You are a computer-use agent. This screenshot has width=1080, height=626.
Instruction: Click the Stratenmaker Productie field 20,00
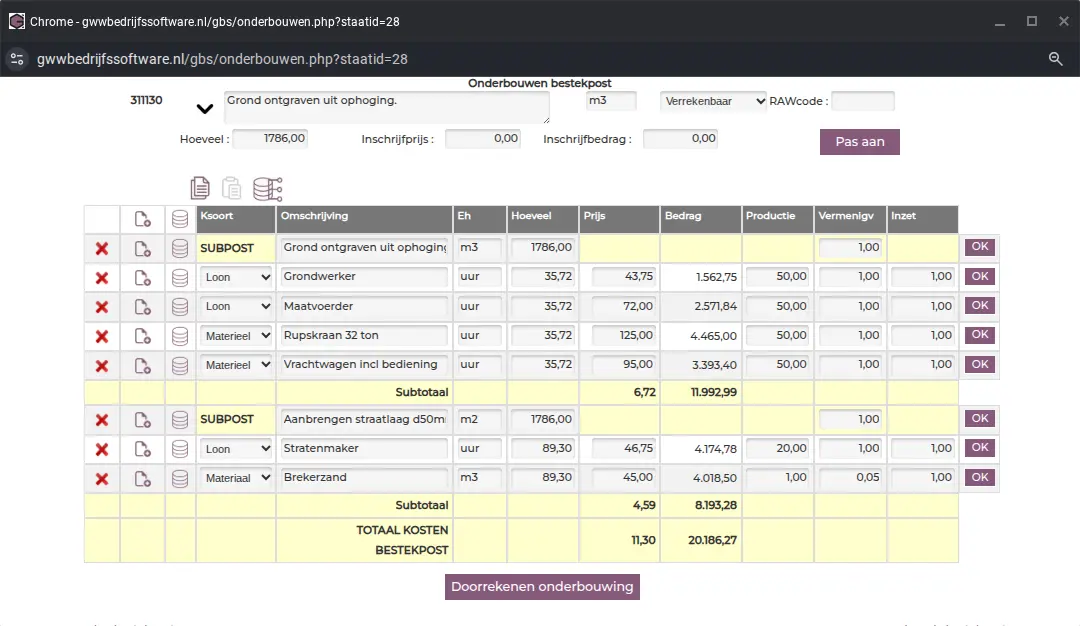click(777, 449)
